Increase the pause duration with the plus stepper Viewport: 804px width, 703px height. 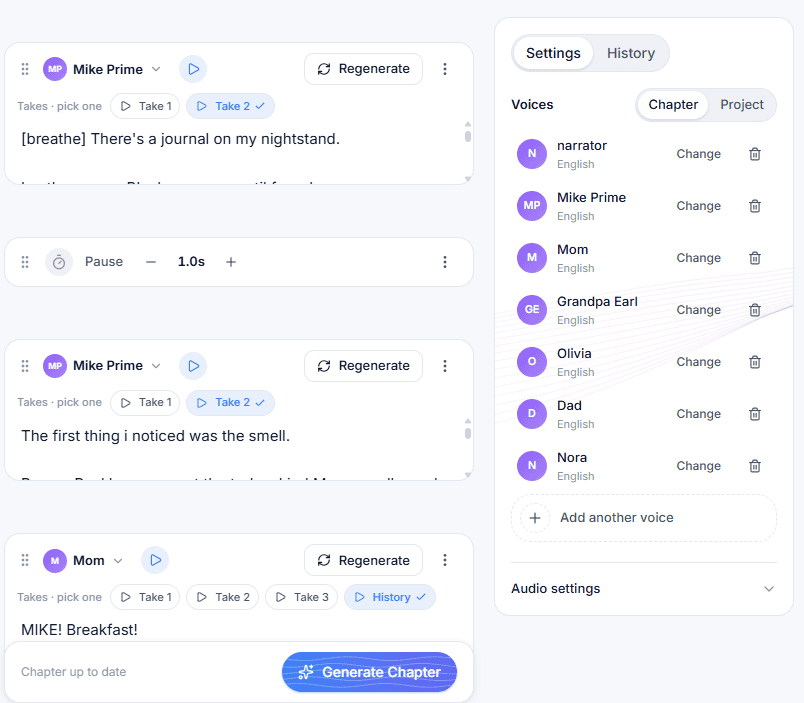231,262
